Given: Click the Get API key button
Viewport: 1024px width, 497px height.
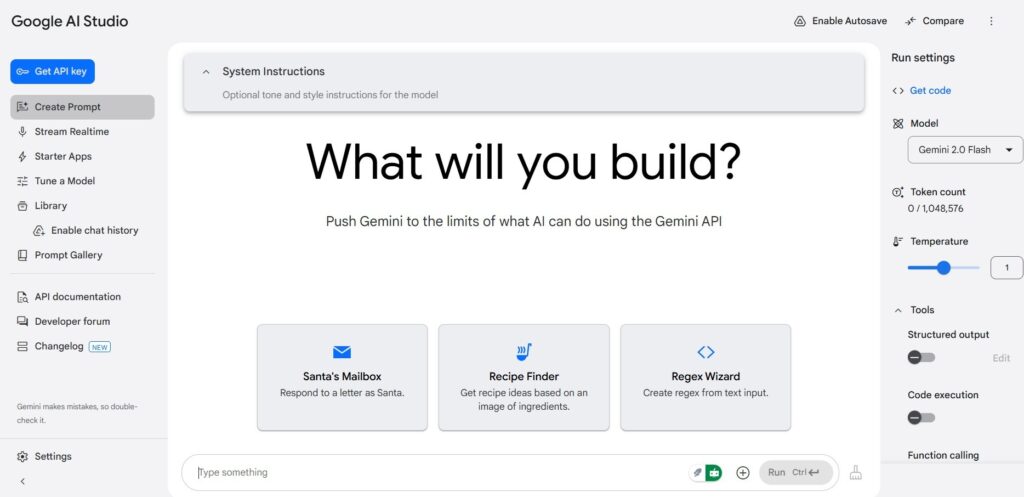Looking at the screenshot, I should [52, 72].
